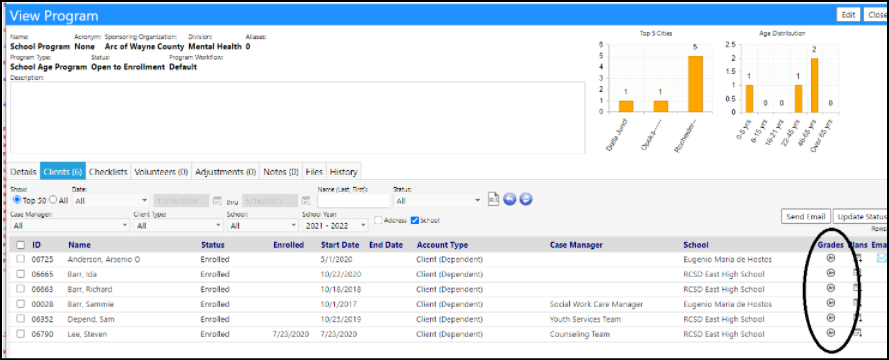
Task: Open grades for Barr, Sammie
Action: point(831,303)
